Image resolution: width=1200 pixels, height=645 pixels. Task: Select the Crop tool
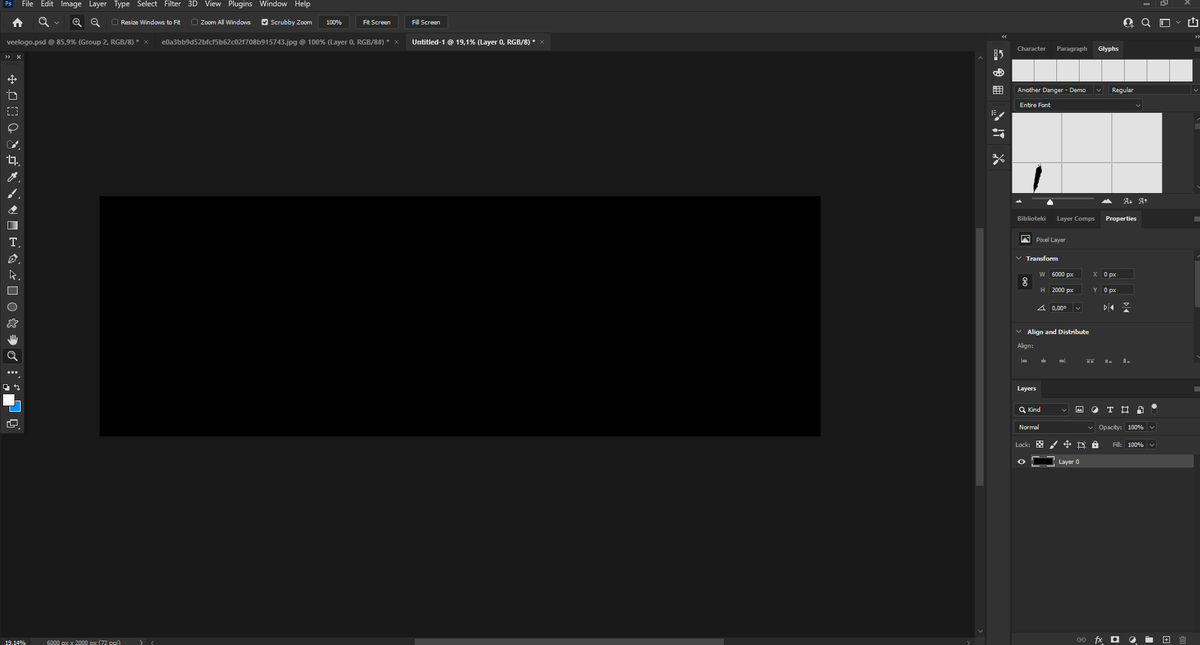pos(12,160)
